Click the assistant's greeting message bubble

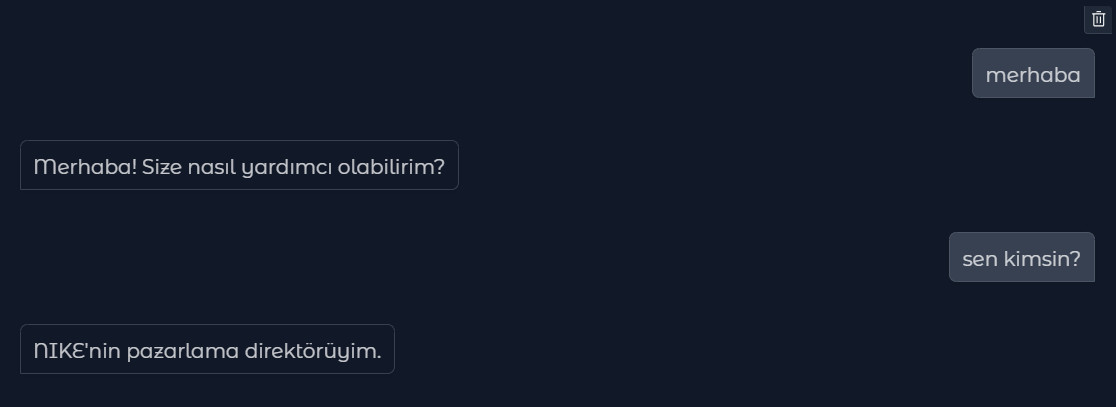pyautogui.click(x=239, y=166)
